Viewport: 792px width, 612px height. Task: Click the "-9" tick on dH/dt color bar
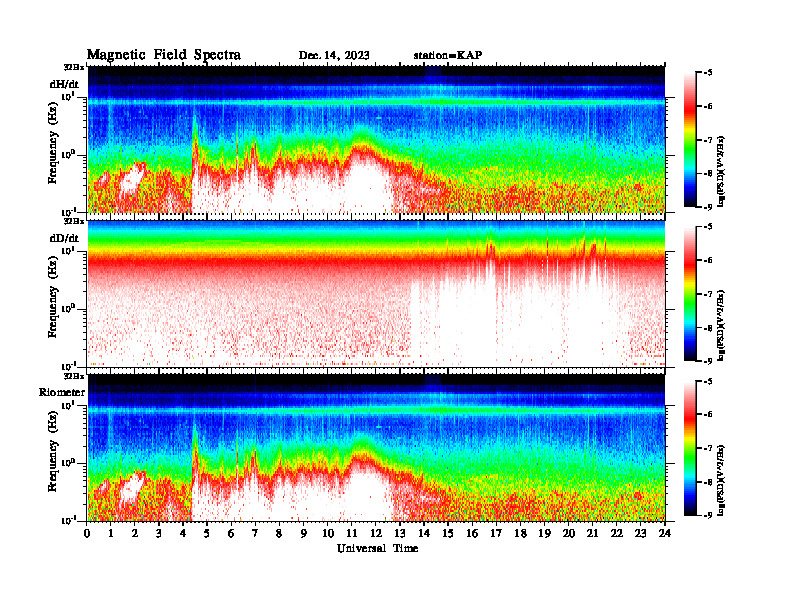click(708, 207)
